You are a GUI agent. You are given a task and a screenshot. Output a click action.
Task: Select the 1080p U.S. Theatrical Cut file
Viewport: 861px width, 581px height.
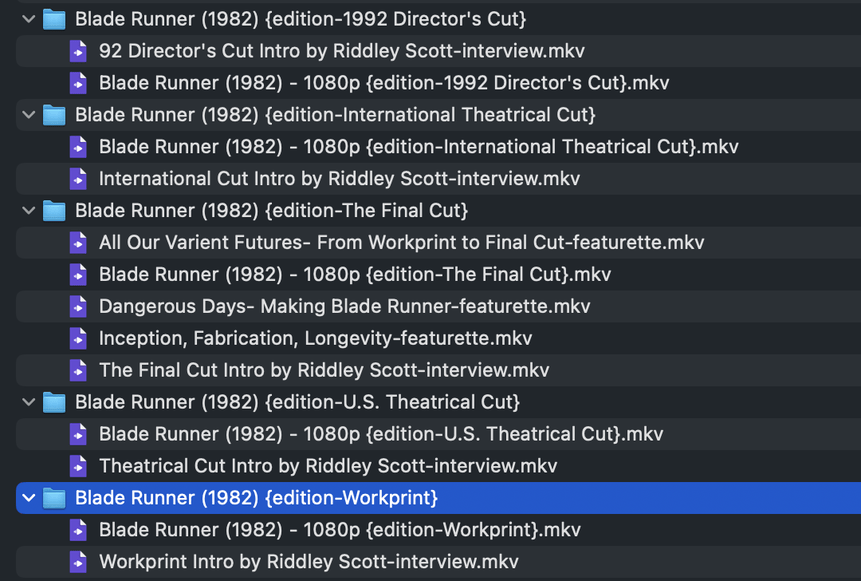click(381, 434)
